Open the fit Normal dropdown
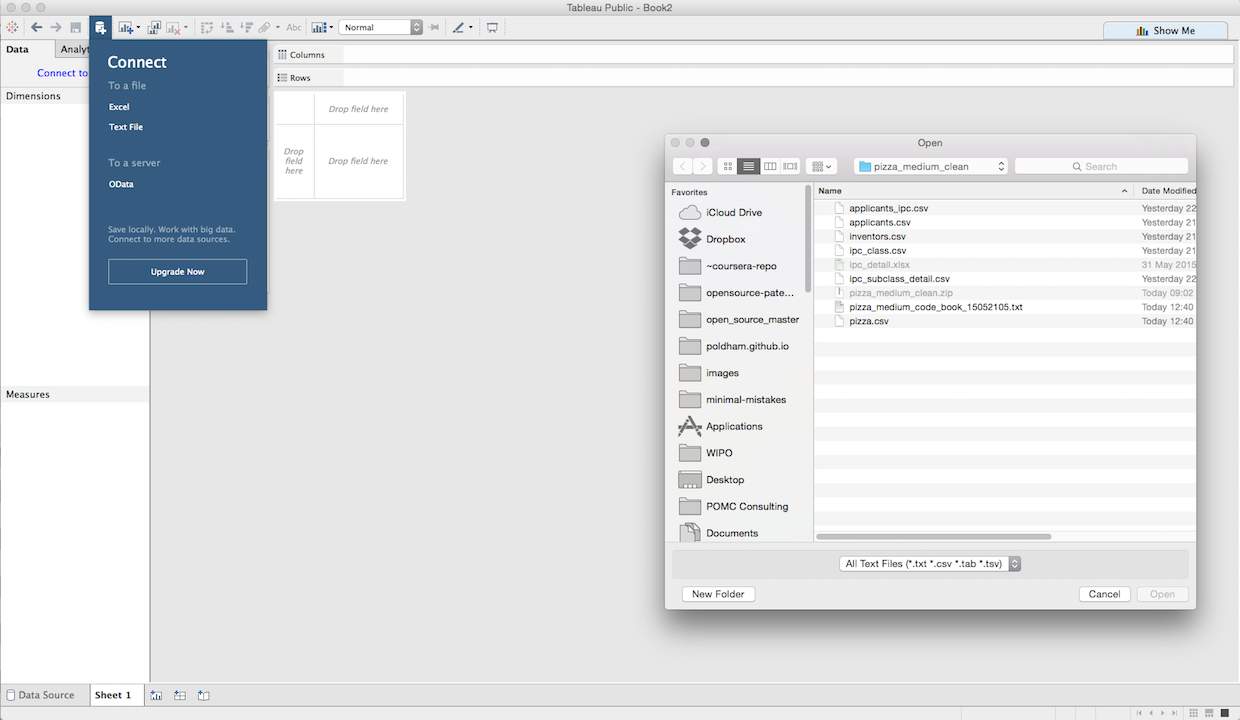The height and width of the screenshot is (720, 1240). 380,28
